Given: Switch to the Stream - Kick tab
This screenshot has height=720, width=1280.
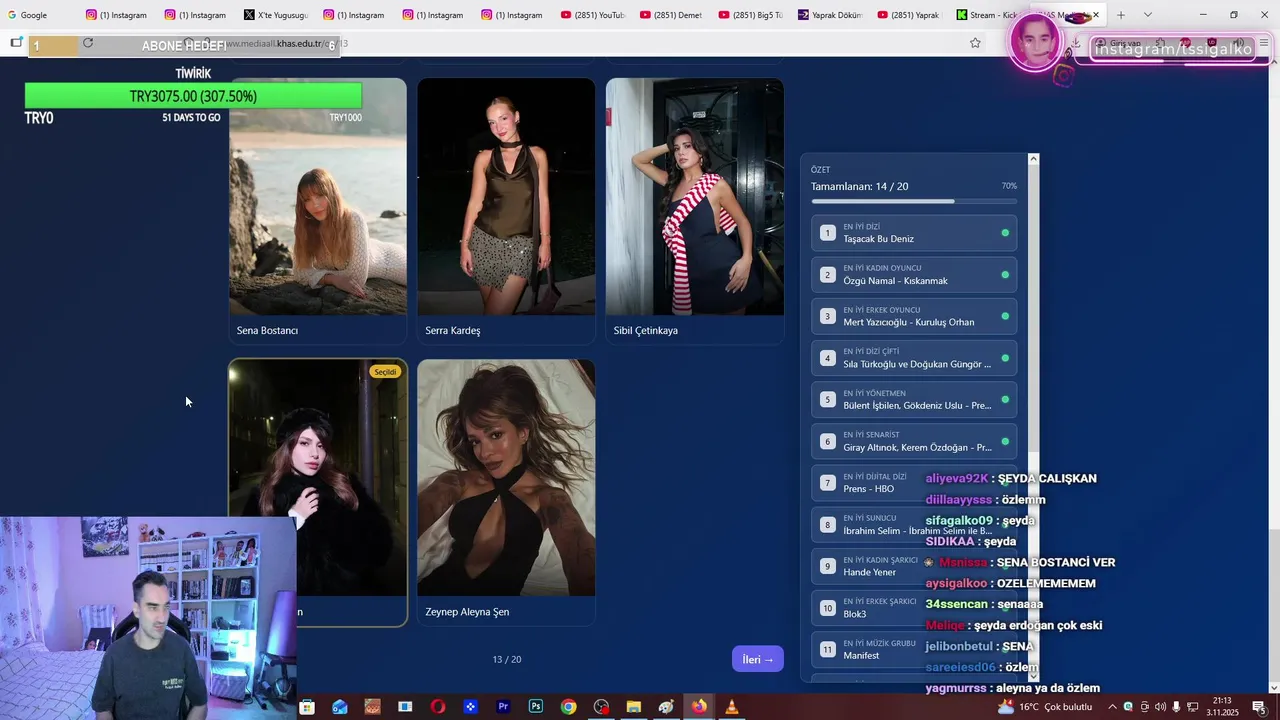Looking at the screenshot, I should click(x=988, y=15).
